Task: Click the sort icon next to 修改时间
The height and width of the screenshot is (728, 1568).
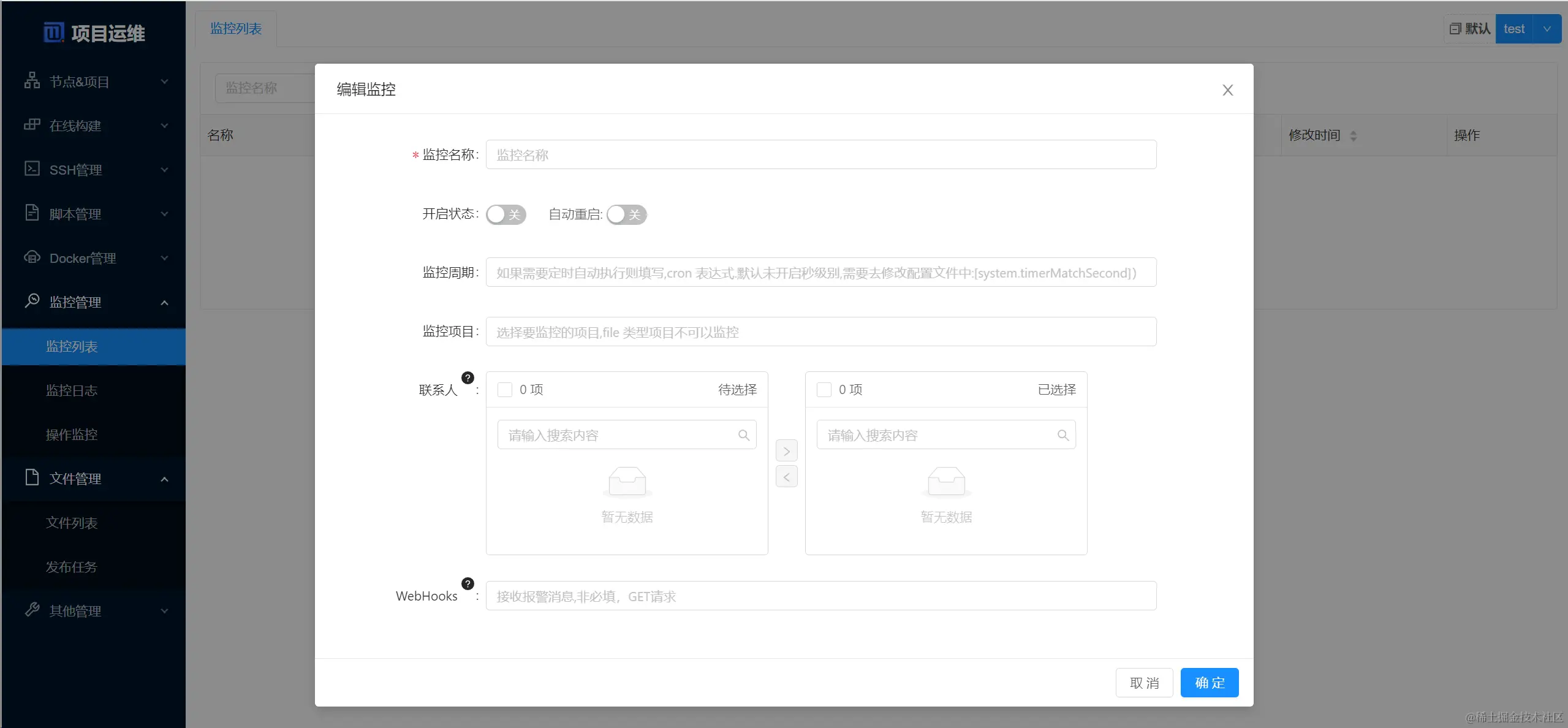Action: tap(1354, 136)
